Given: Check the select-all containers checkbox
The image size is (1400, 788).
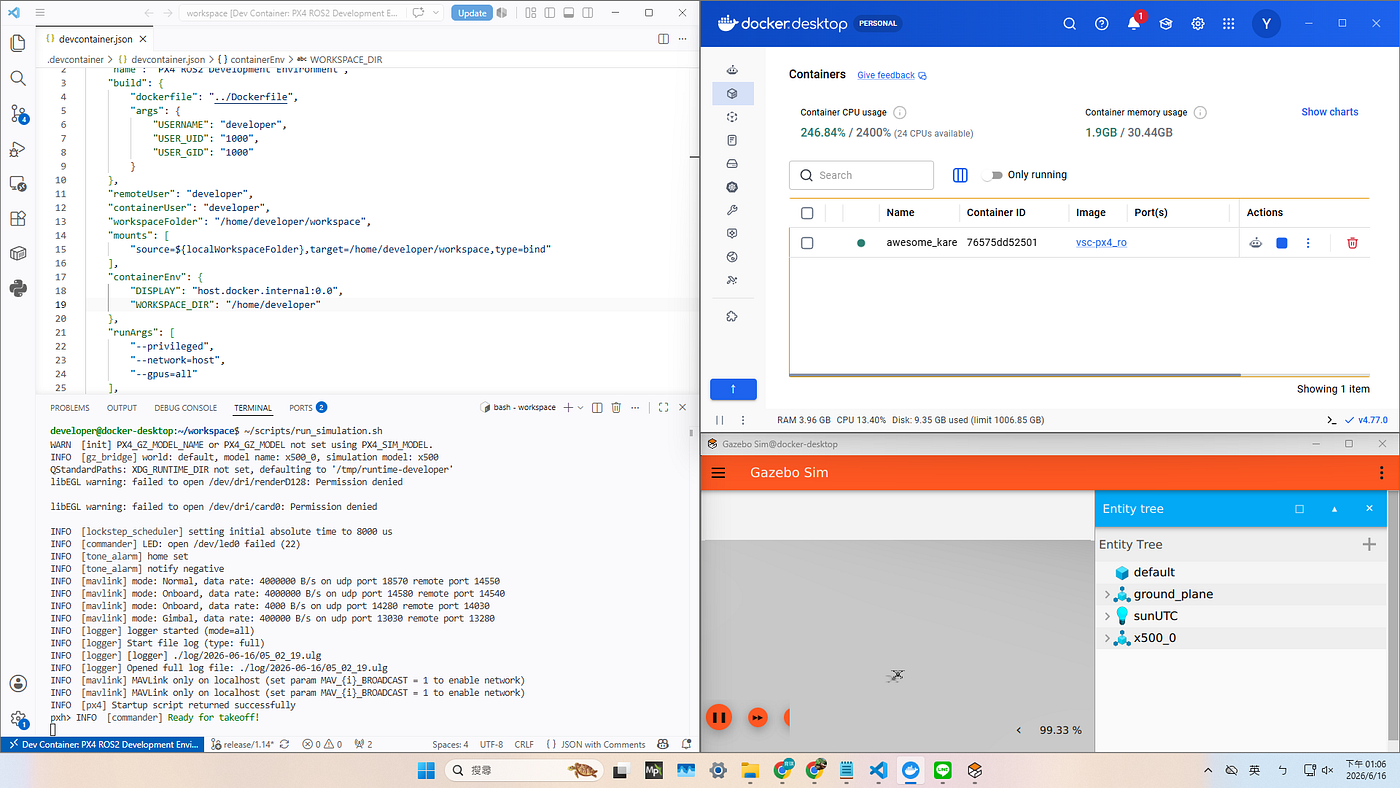Looking at the screenshot, I should click(807, 213).
